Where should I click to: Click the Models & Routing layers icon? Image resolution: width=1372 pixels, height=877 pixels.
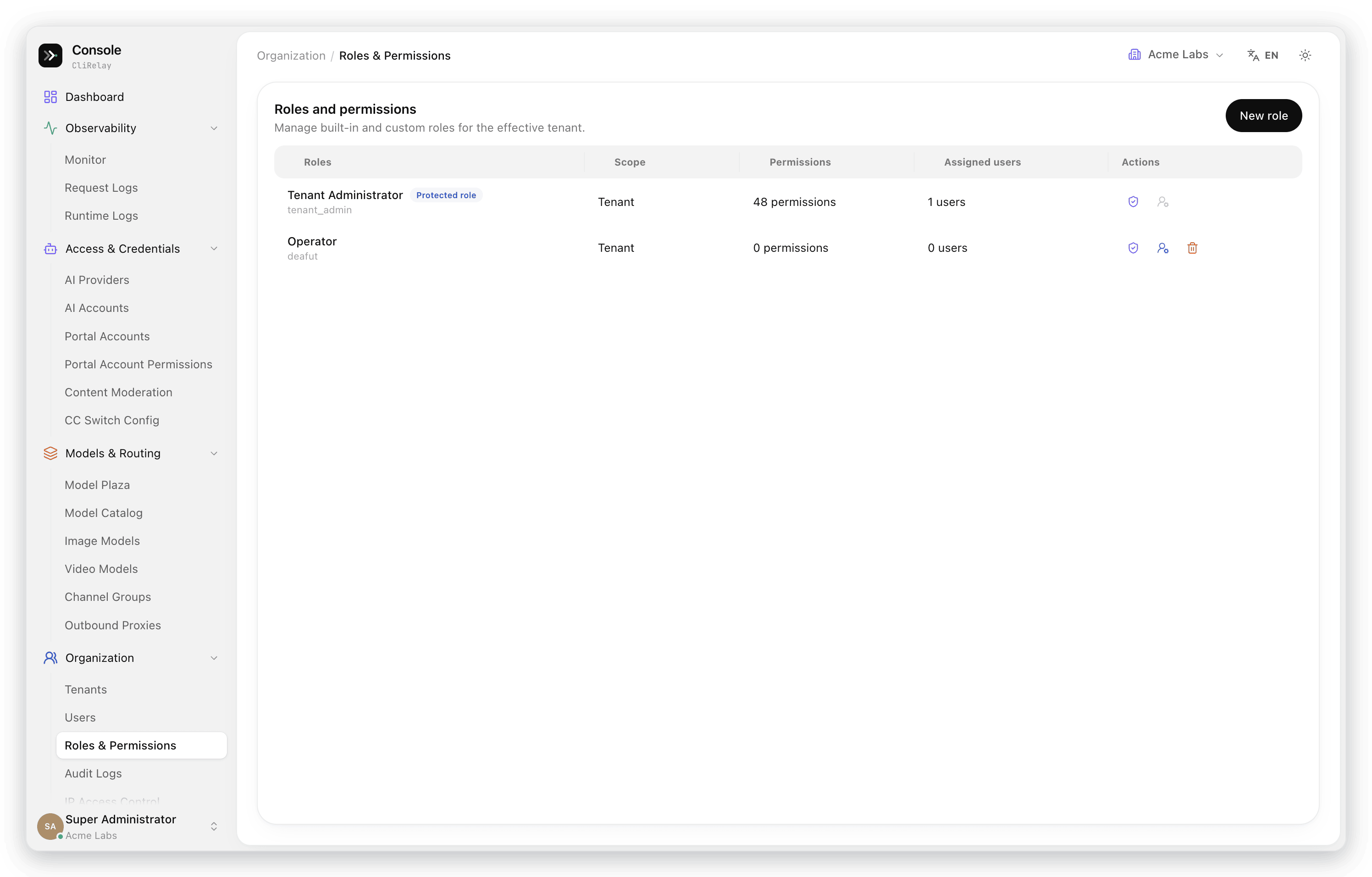(x=50, y=454)
